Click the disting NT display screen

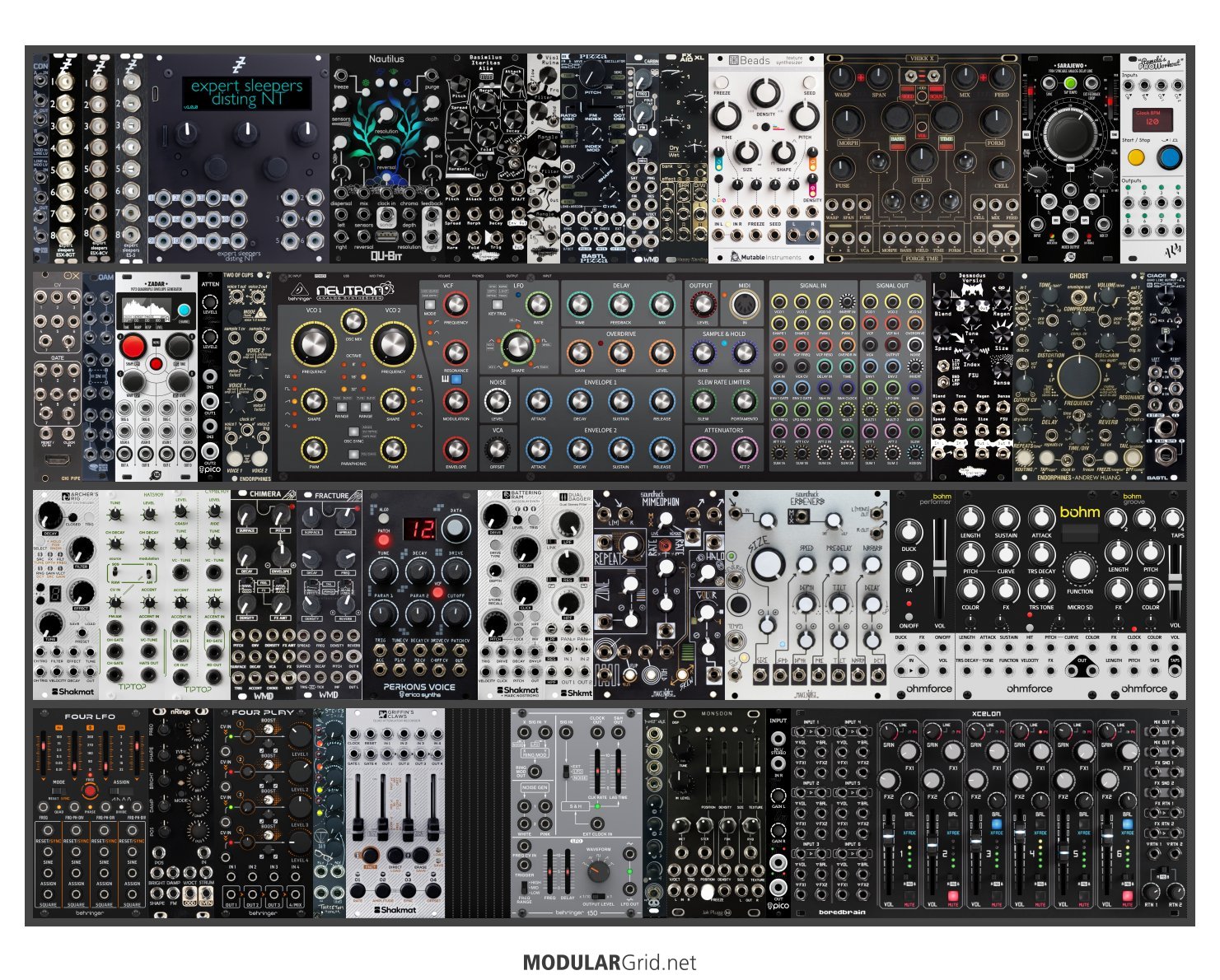click(246, 92)
